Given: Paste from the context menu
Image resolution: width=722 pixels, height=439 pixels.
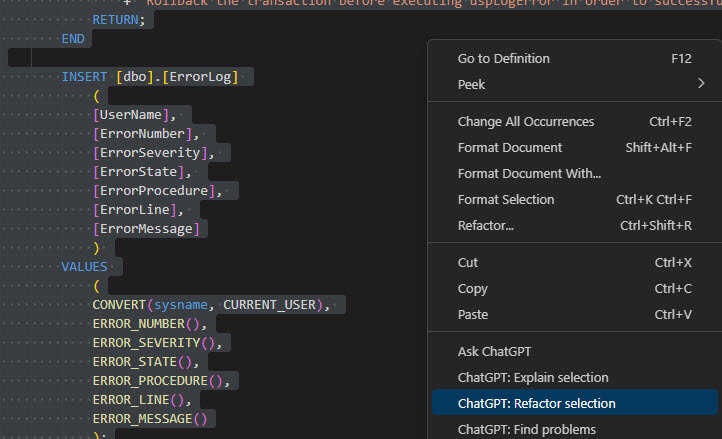Looking at the screenshot, I should coord(473,315).
